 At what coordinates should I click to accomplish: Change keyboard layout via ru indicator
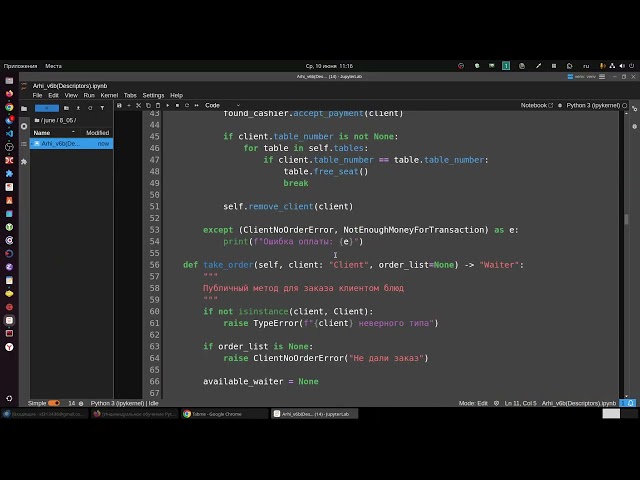coord(586,66)
